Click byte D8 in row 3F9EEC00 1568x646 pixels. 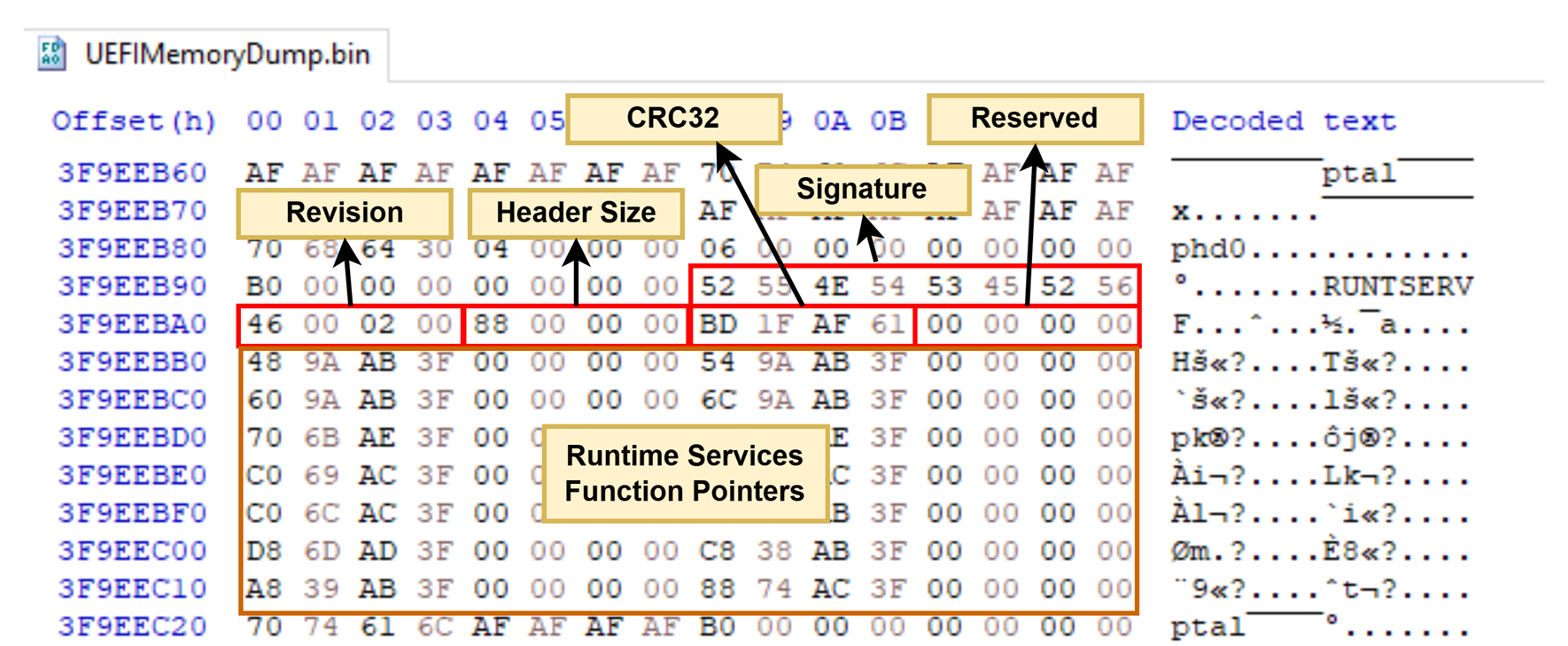pyautogui.click(x=264, y=551)
